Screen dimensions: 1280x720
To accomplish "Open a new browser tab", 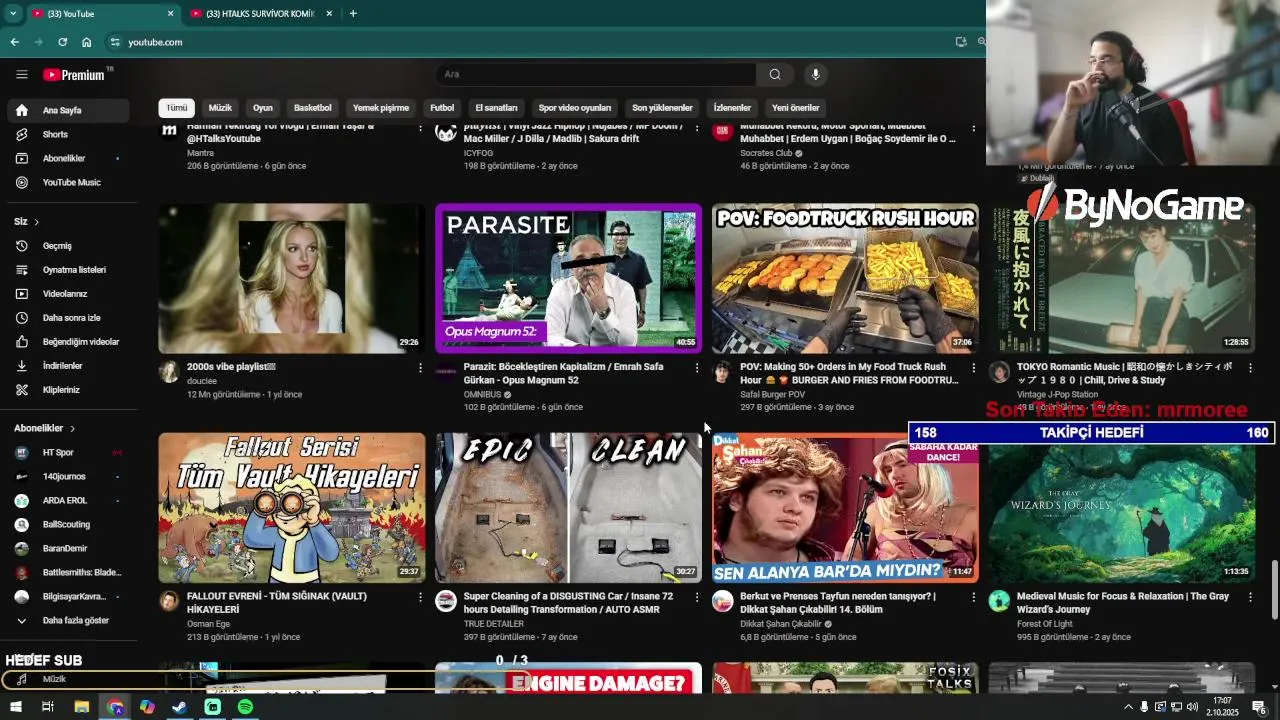I will pos(353,14).
